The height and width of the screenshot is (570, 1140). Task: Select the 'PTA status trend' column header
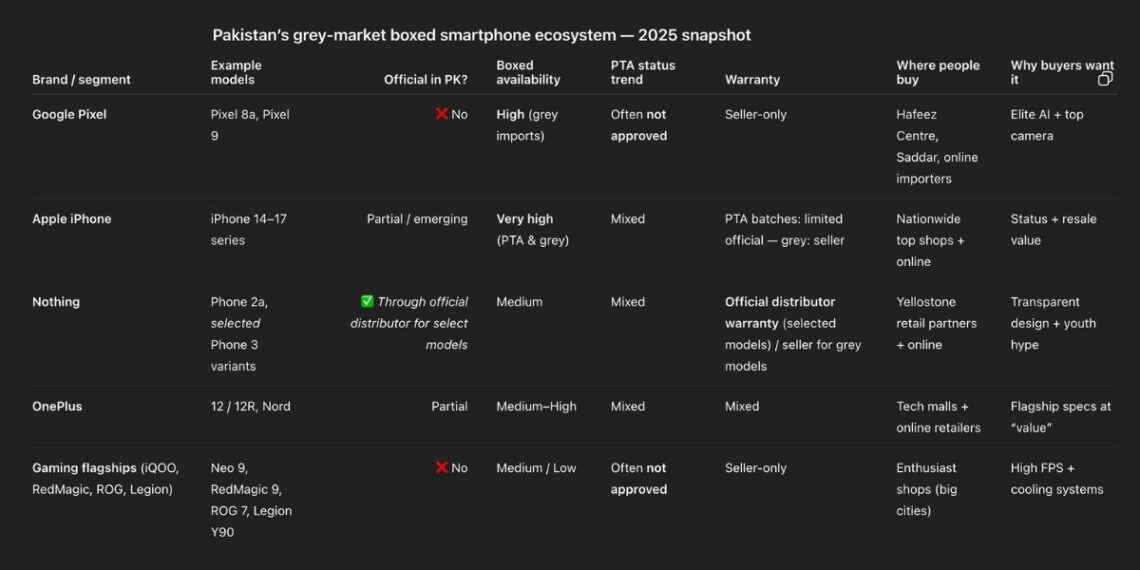(x=643, y=72)
